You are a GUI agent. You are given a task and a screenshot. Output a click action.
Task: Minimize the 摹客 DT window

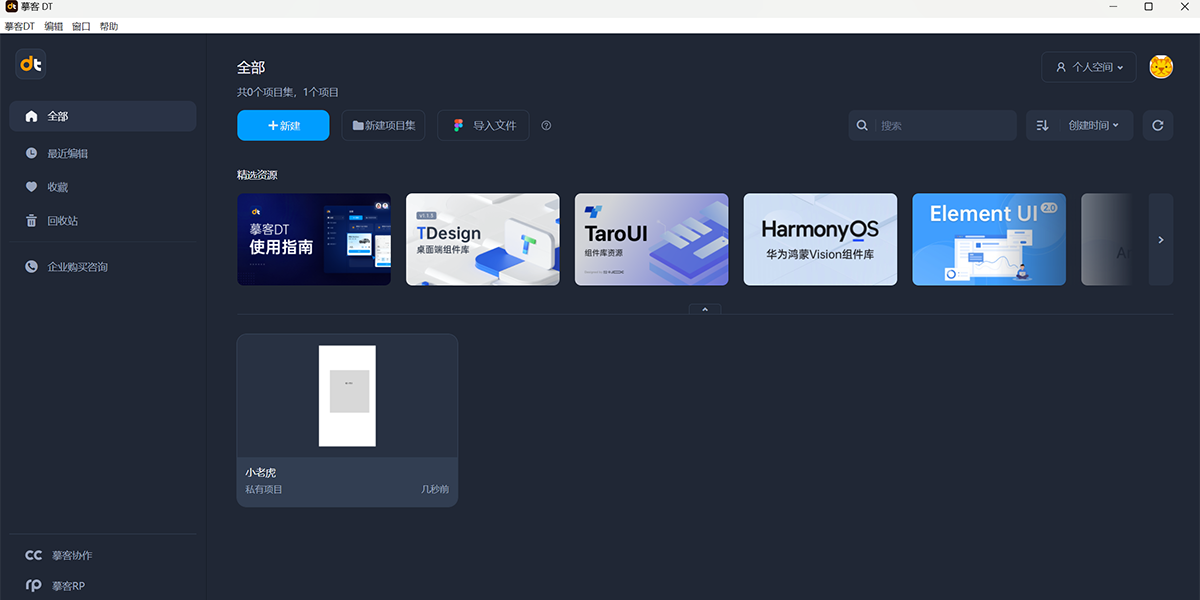click(x=1113, y=7)
